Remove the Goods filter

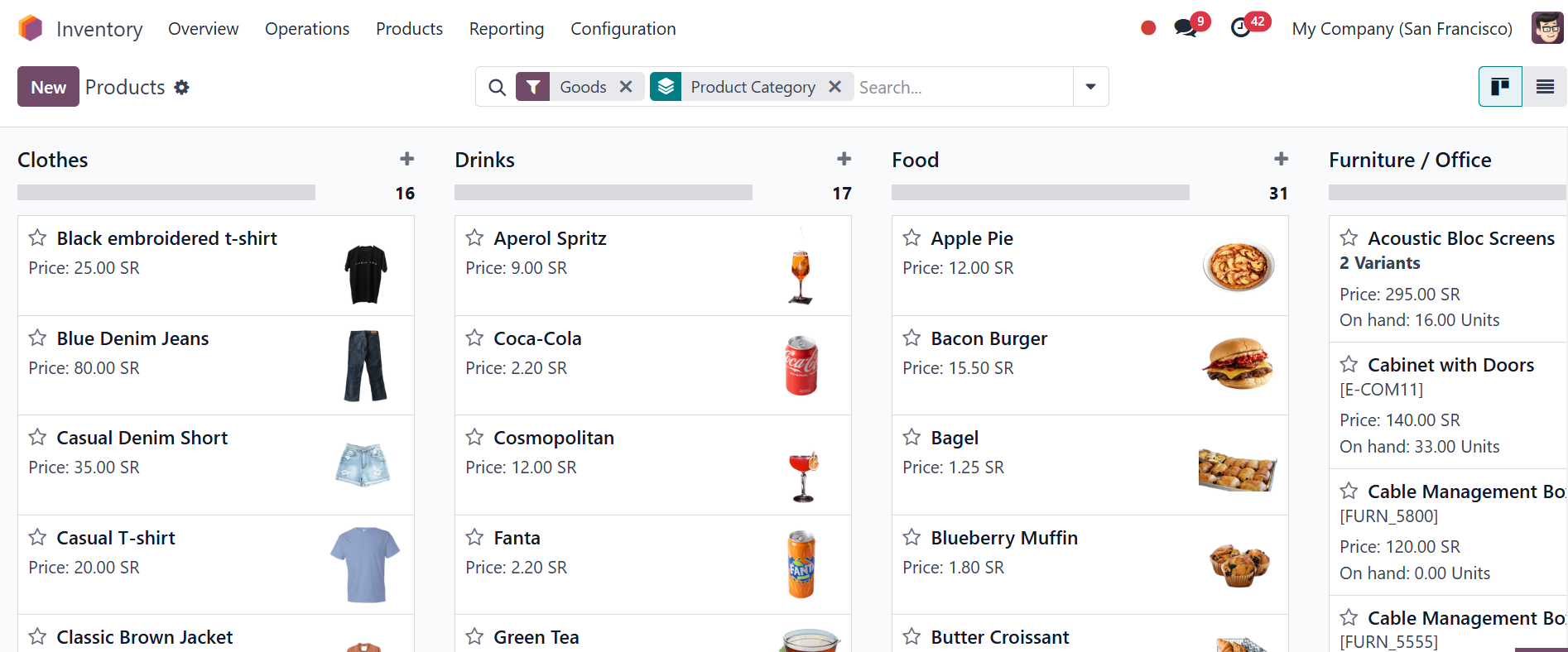click(x=626, y=87)
